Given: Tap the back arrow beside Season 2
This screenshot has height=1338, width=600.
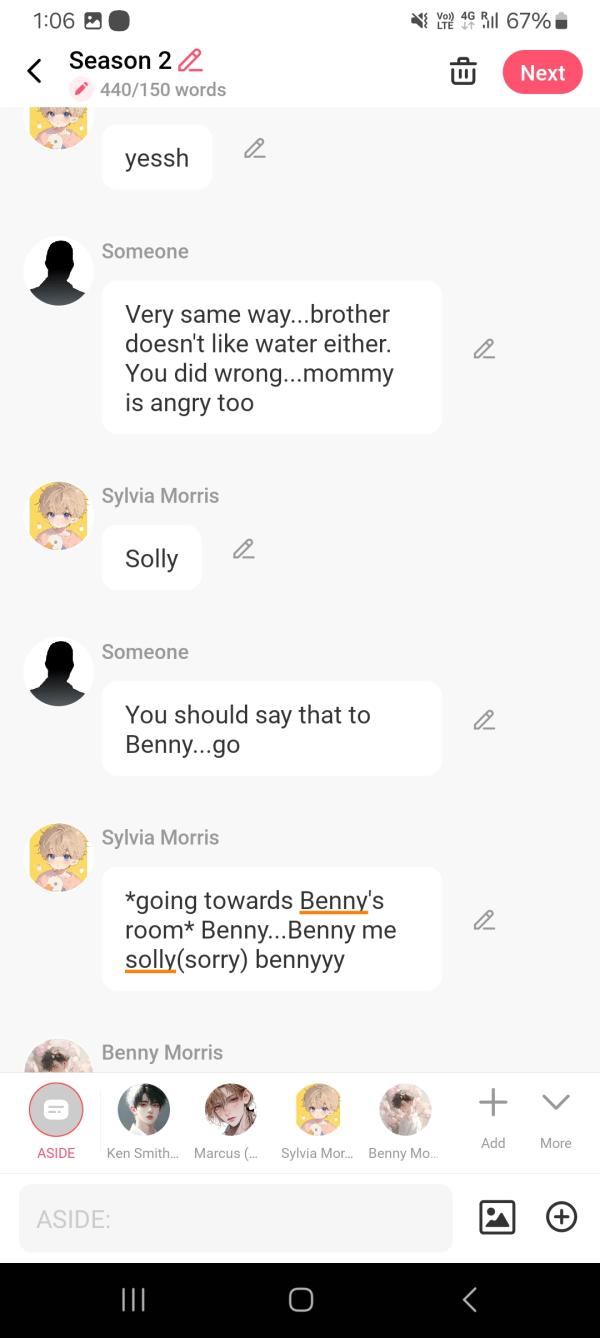Looking at the screenshot, I should (34, 72).
